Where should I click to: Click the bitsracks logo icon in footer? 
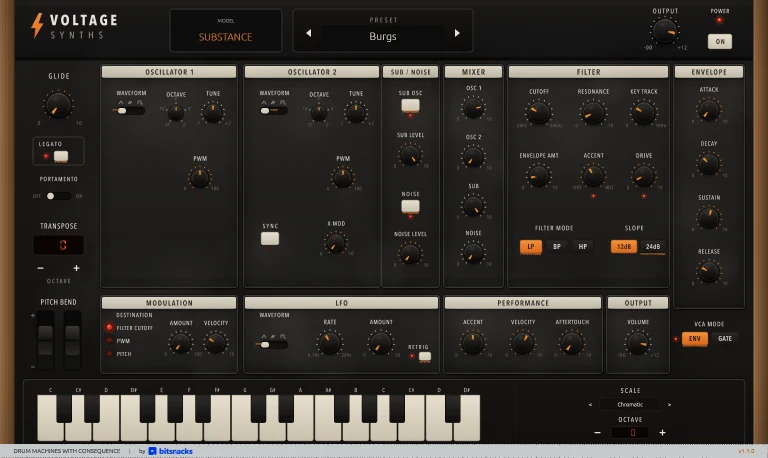click(x=152, y=451)
